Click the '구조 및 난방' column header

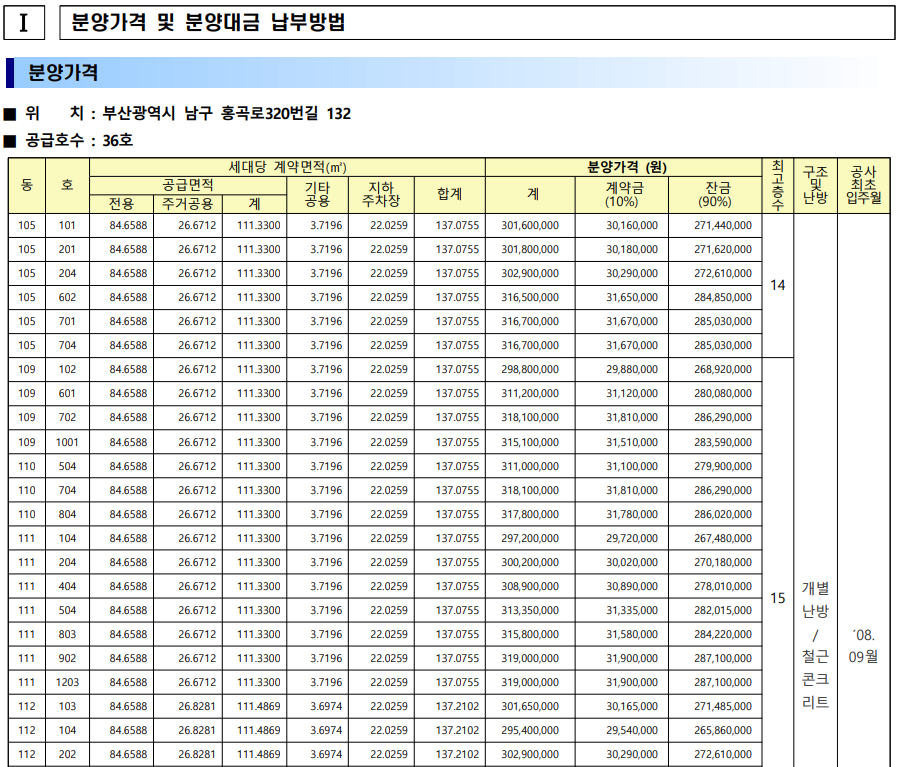[815, 185]
